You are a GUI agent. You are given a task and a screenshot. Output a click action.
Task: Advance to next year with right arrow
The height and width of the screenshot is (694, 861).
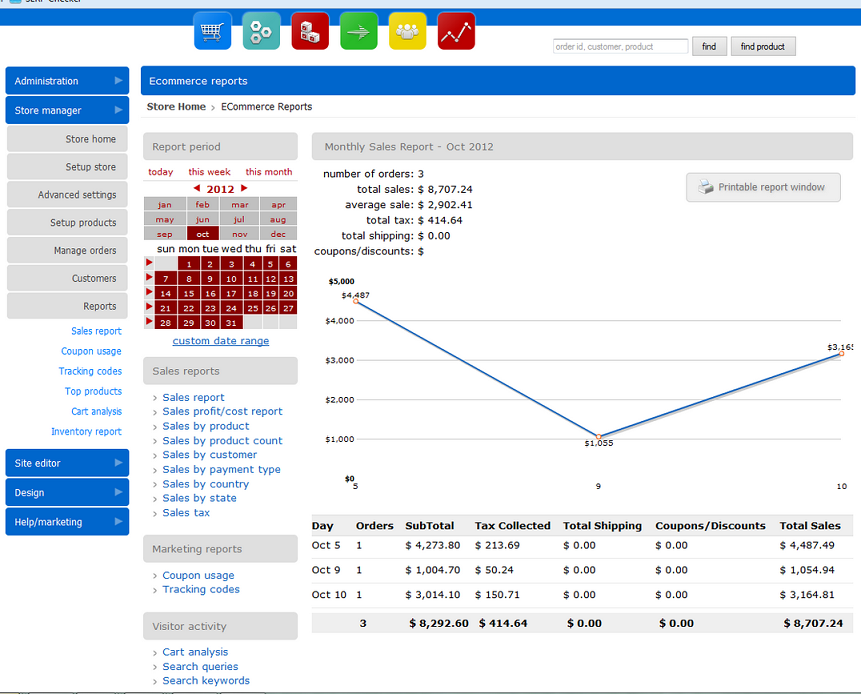tap(244, 188)
